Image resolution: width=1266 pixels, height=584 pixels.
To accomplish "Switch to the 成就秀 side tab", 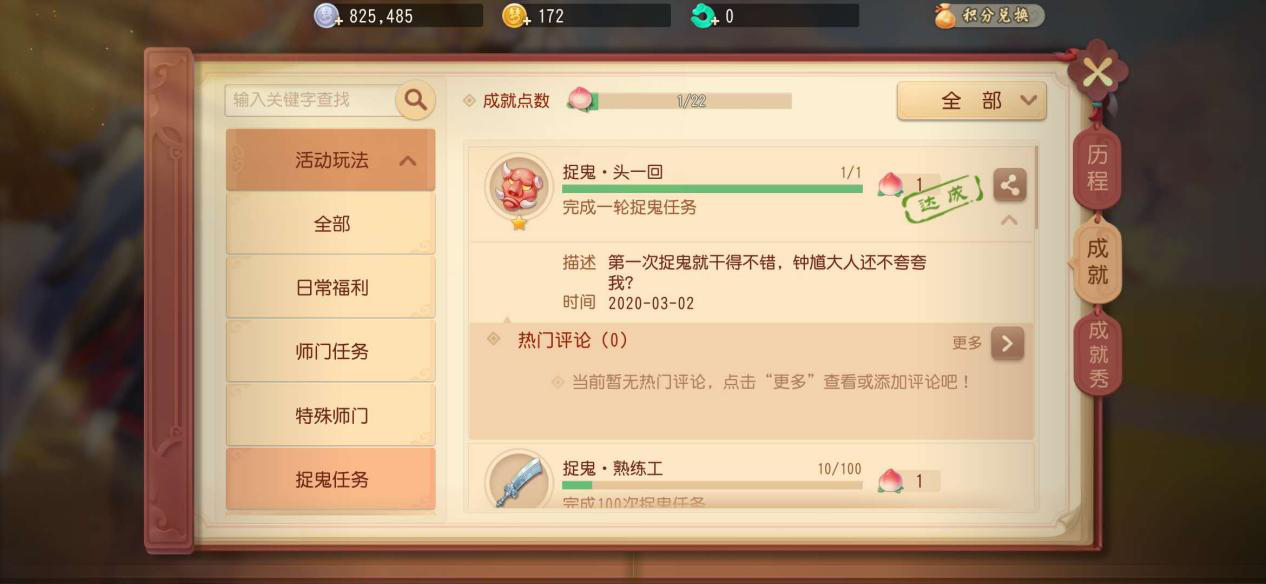I will pyautogui.click(x=1098, y=354).
